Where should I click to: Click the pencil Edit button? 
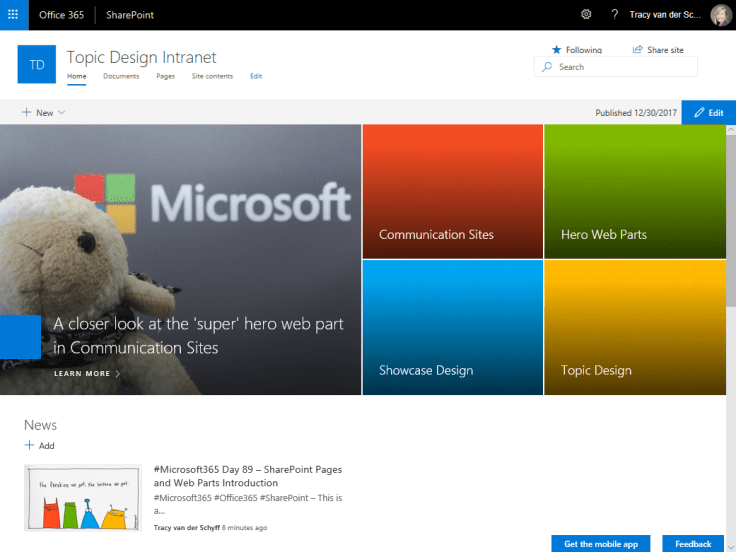(708, 113)
